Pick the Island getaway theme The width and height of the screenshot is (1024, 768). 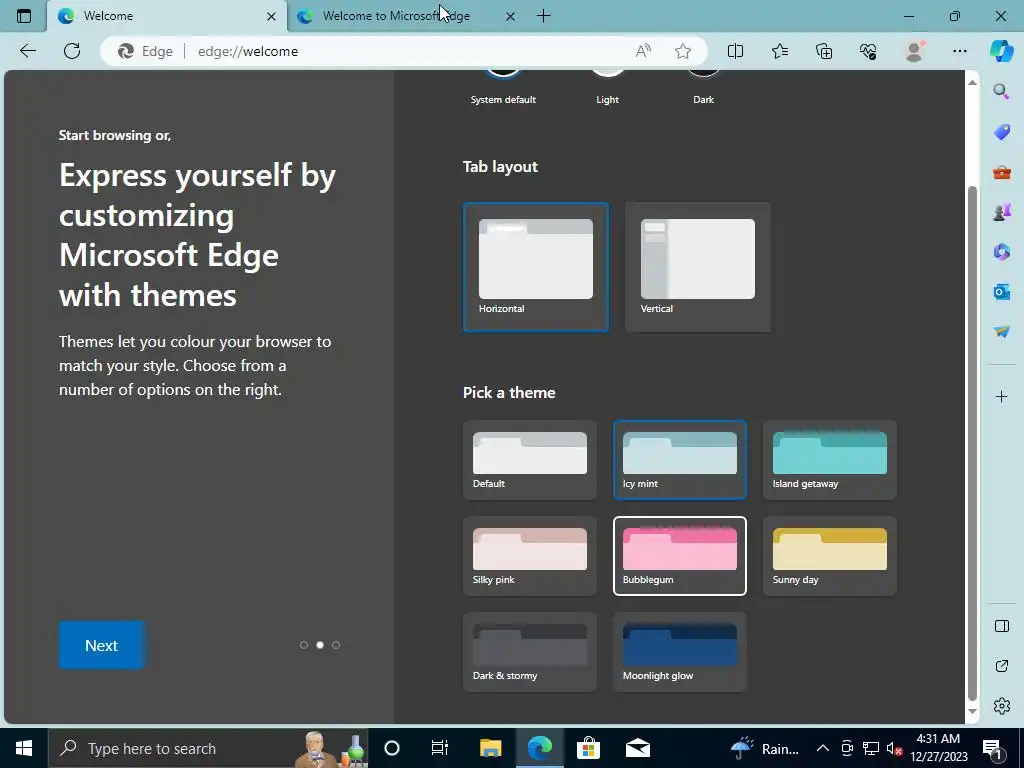tap(829, 460)
